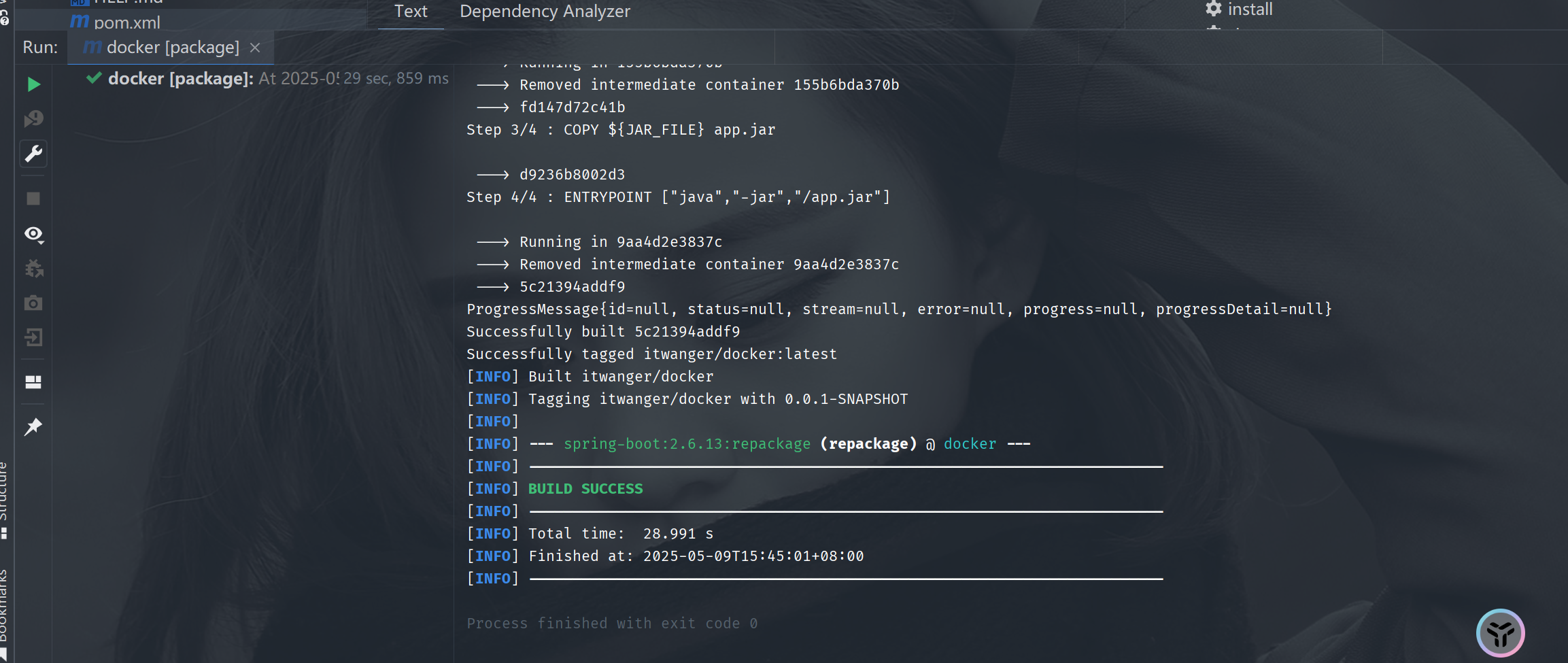1568x663 pixels.
Task: Close the docker [package] run tab
Action: (x=255, y=48)
